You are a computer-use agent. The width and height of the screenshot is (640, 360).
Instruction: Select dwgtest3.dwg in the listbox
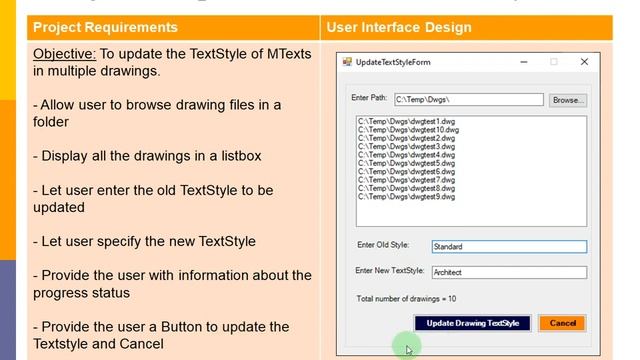click(406, 147)
